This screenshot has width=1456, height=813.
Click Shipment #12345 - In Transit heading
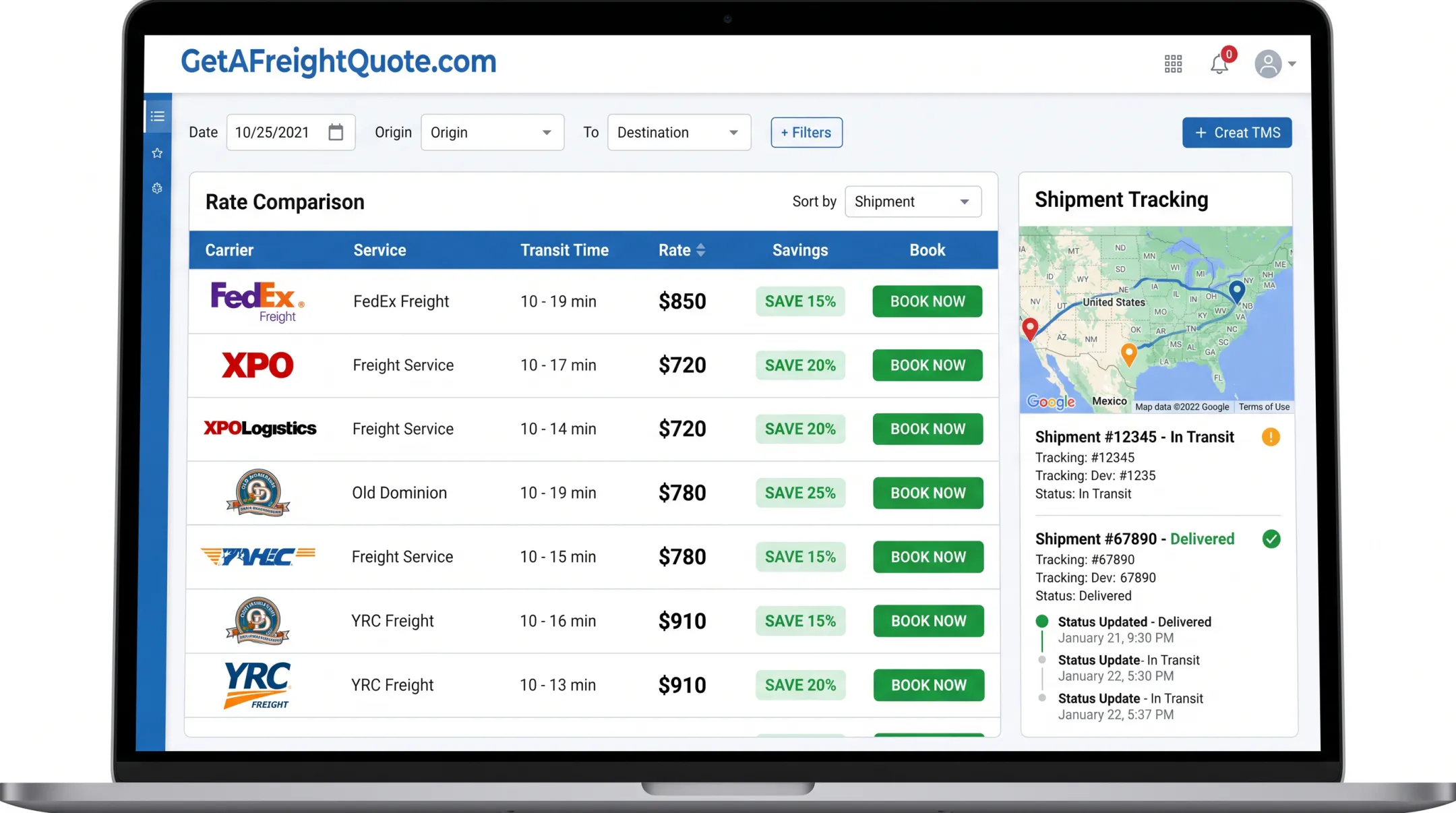1134,437
